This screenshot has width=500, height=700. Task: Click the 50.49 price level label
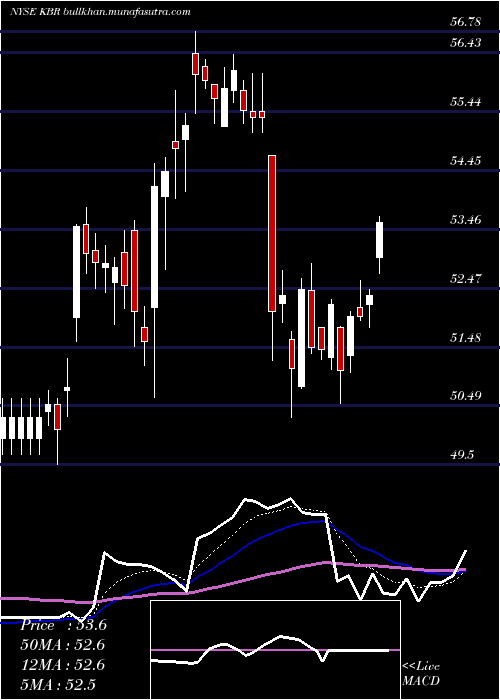point(465,396)
